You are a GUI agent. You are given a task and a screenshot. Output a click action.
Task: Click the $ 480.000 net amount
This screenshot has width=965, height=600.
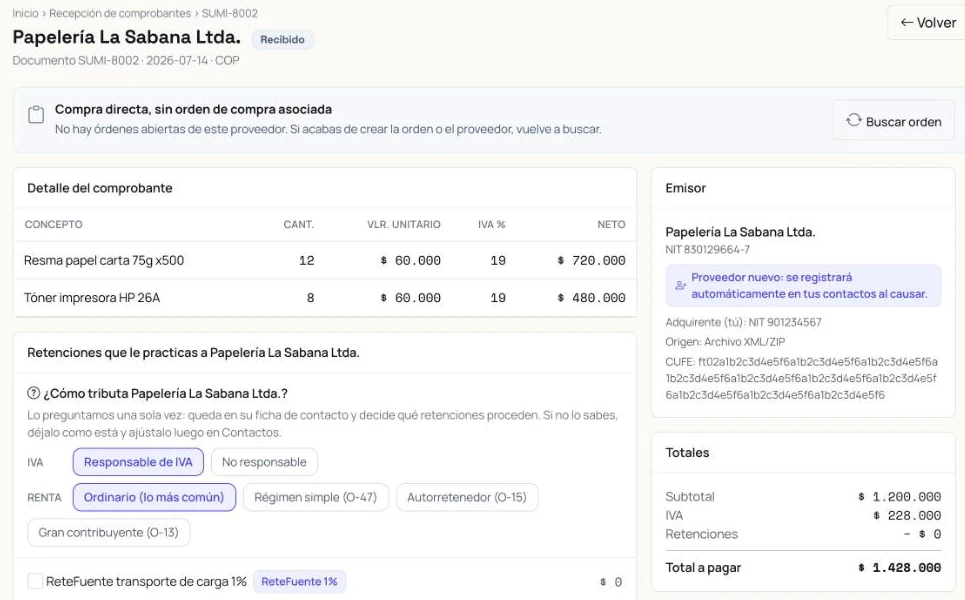click(x=591, y=298)
